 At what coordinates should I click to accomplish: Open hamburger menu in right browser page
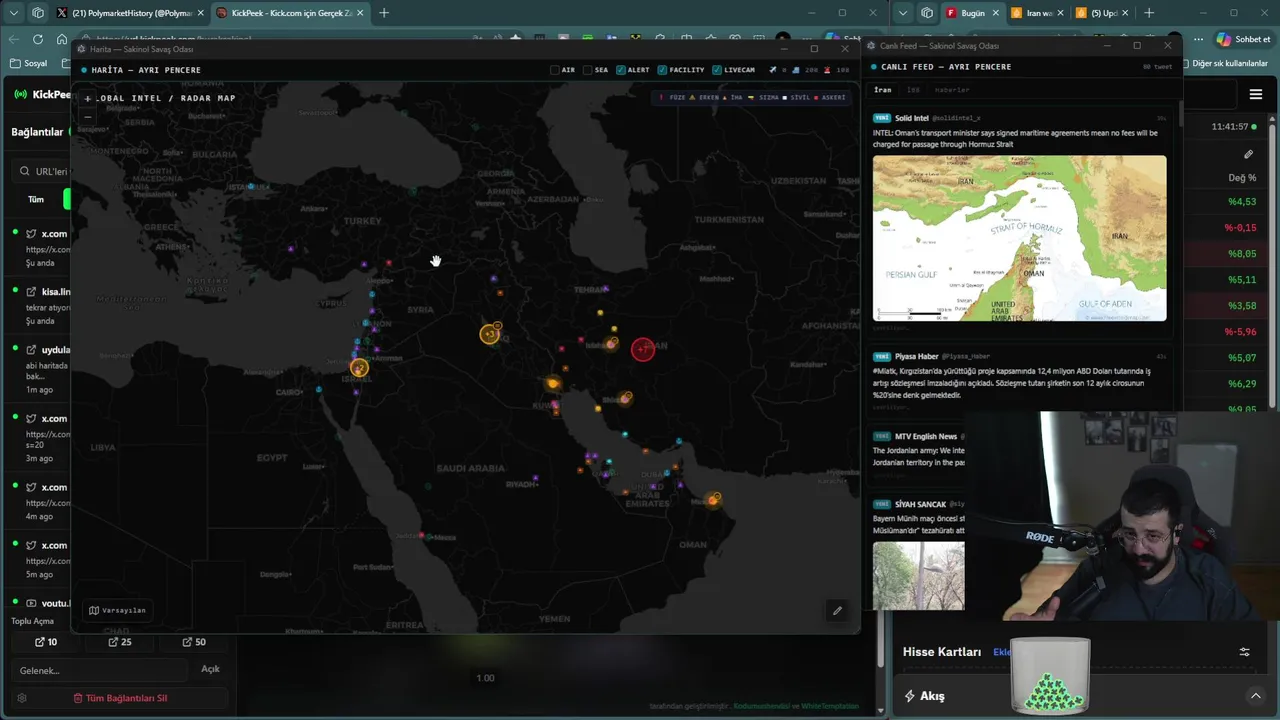[x=1256, y=95]
